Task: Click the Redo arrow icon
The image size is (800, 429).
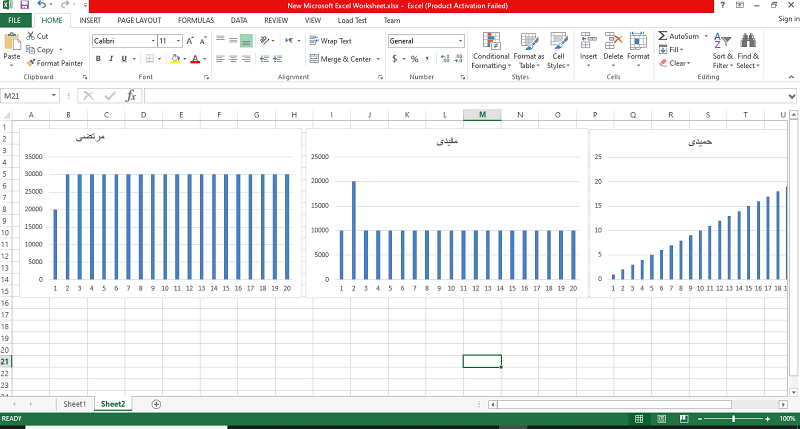Action: 64,5
